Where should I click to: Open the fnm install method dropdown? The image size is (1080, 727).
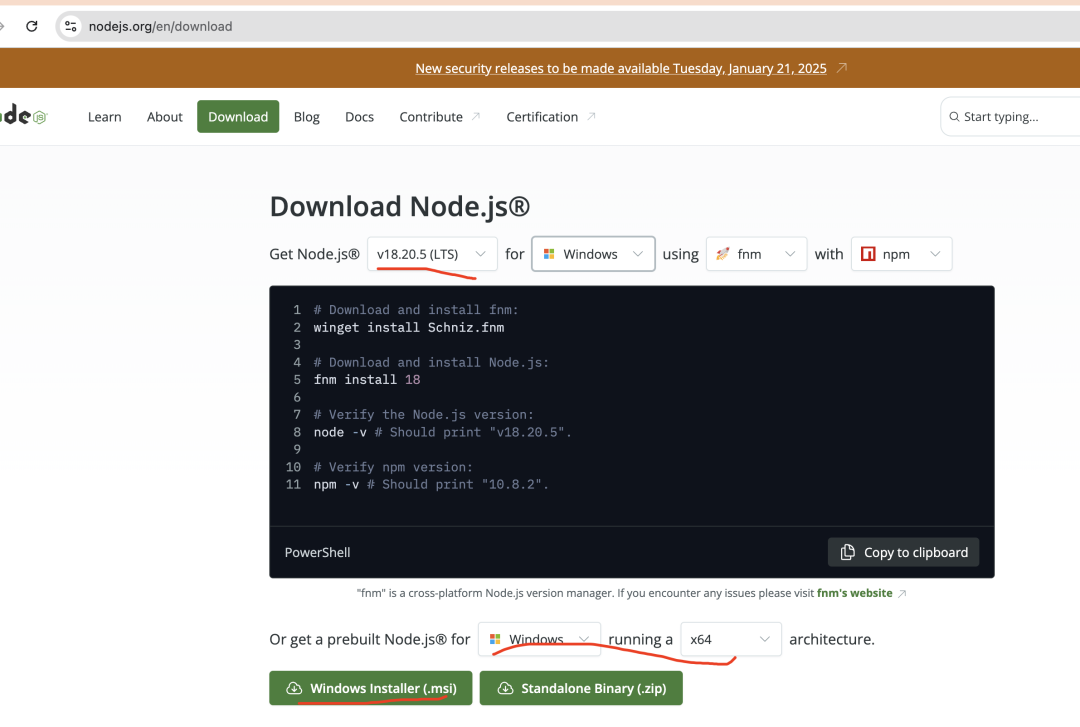point(756,254)
